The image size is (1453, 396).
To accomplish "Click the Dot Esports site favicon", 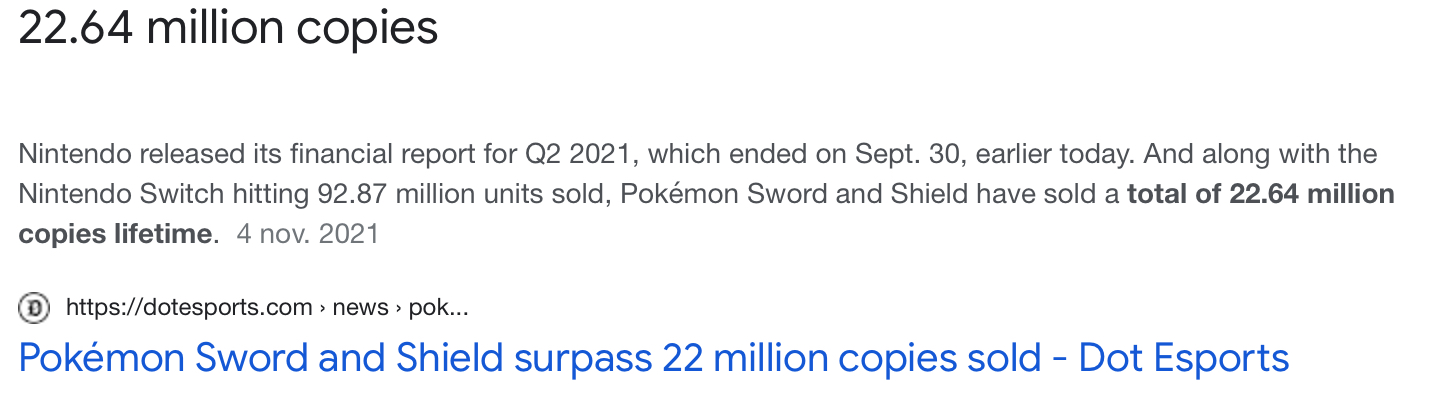I will pos(34,309).
